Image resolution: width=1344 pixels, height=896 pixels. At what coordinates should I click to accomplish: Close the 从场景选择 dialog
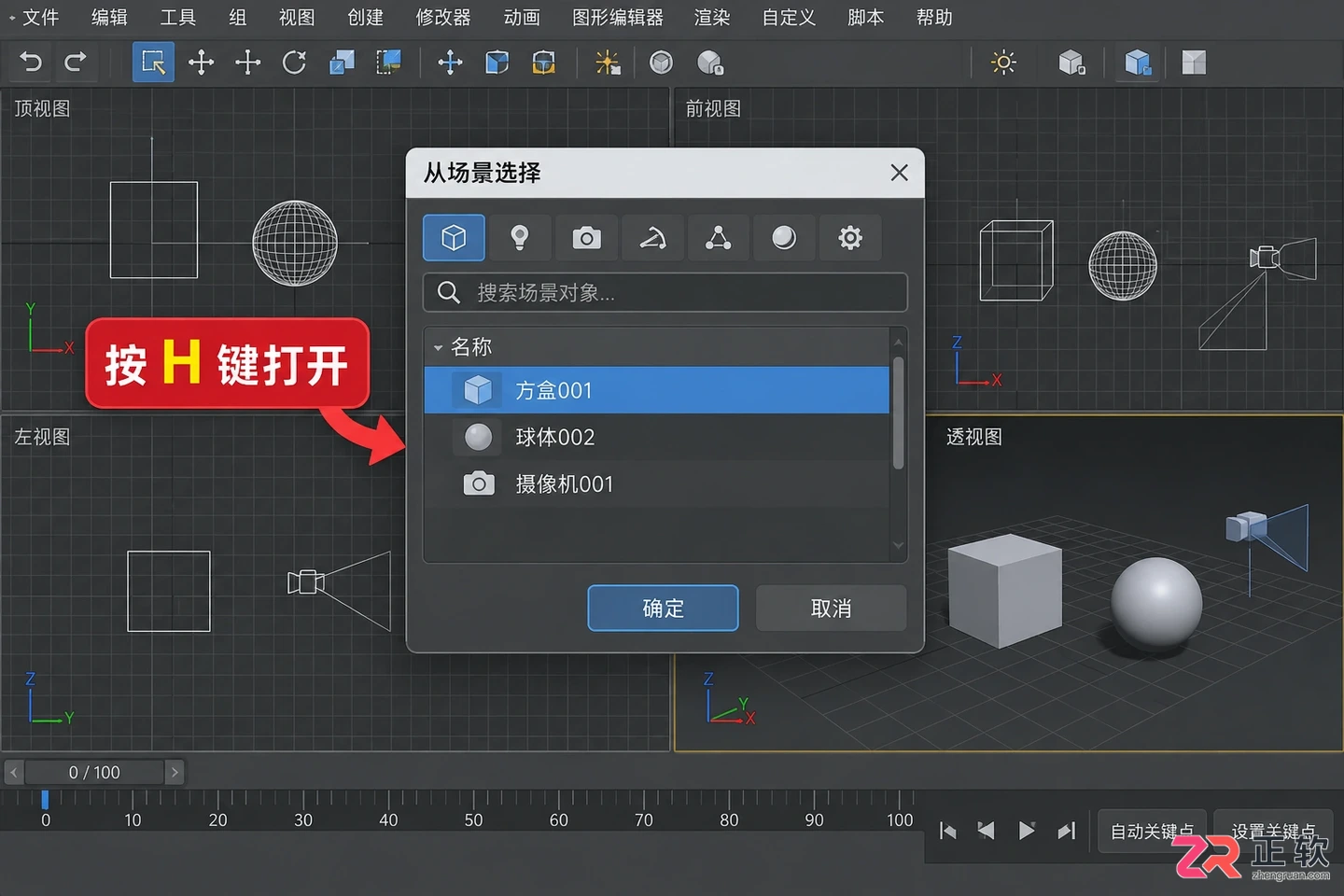(x=899, y=173)
